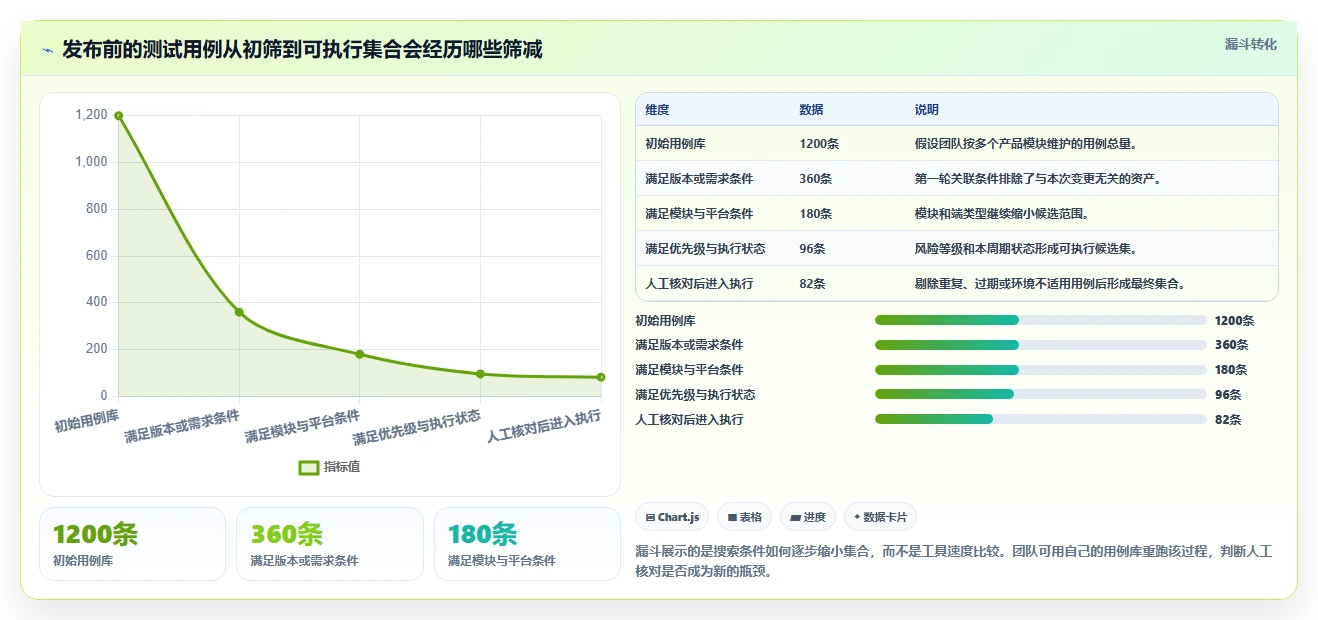1318x620 pixels.
Task: Click the chart title about 测试用例 筛减
Action: click(302, 50)
